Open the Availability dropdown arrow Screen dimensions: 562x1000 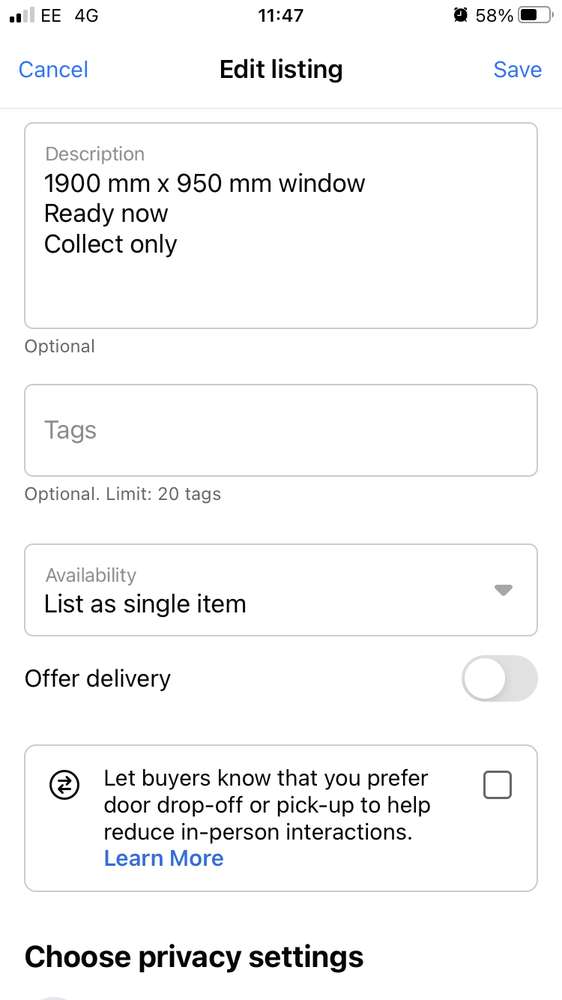503,591
